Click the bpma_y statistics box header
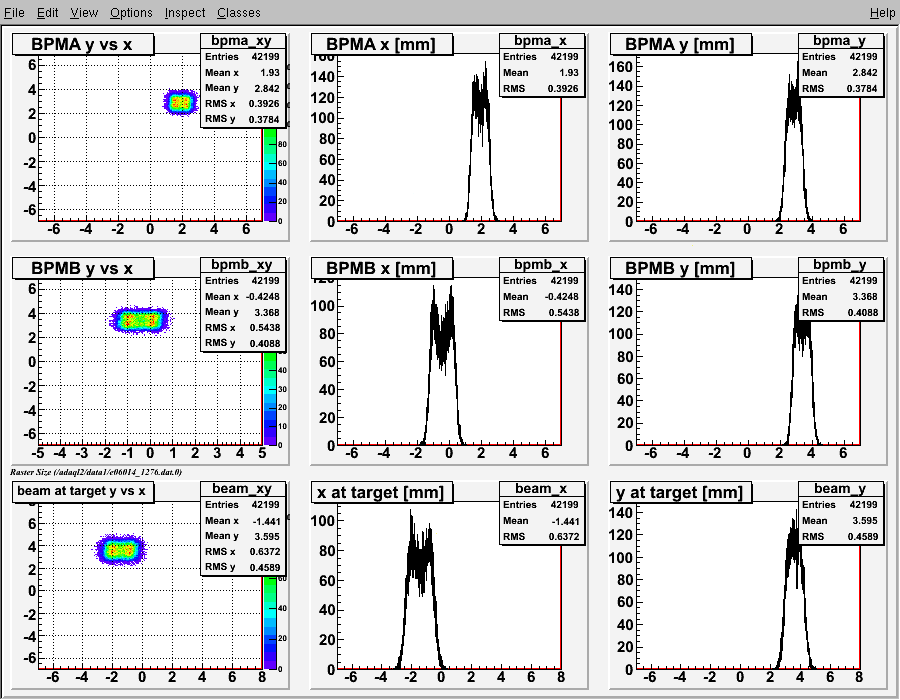Image resolution: width=900 pixels, height=700 pixels. tap(840, 41)
